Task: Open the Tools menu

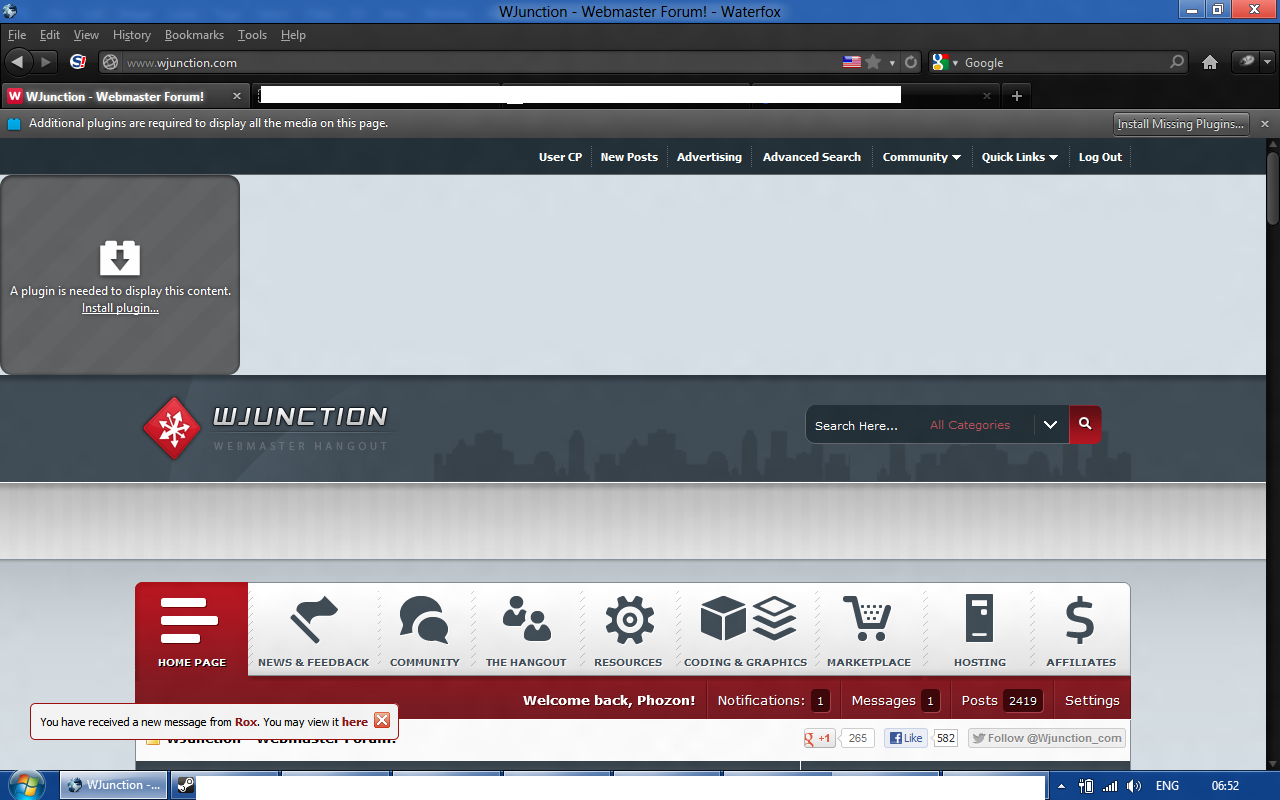Action: [252, 35]
